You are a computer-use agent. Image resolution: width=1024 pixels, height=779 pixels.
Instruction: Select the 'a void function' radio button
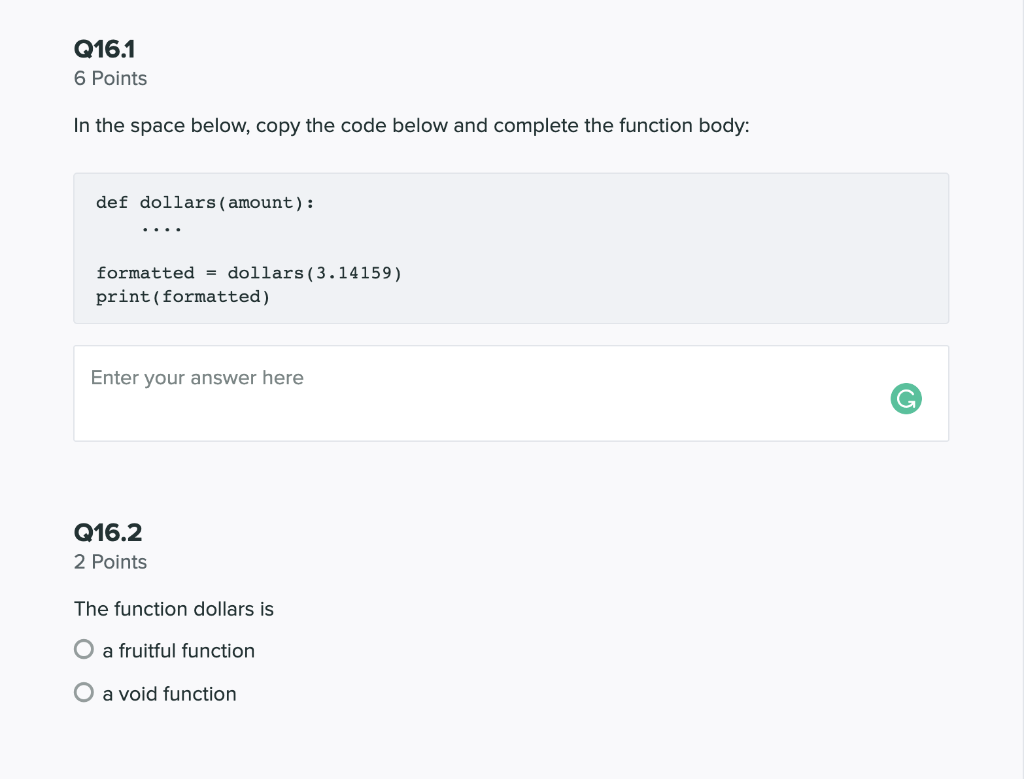[83, 691]
